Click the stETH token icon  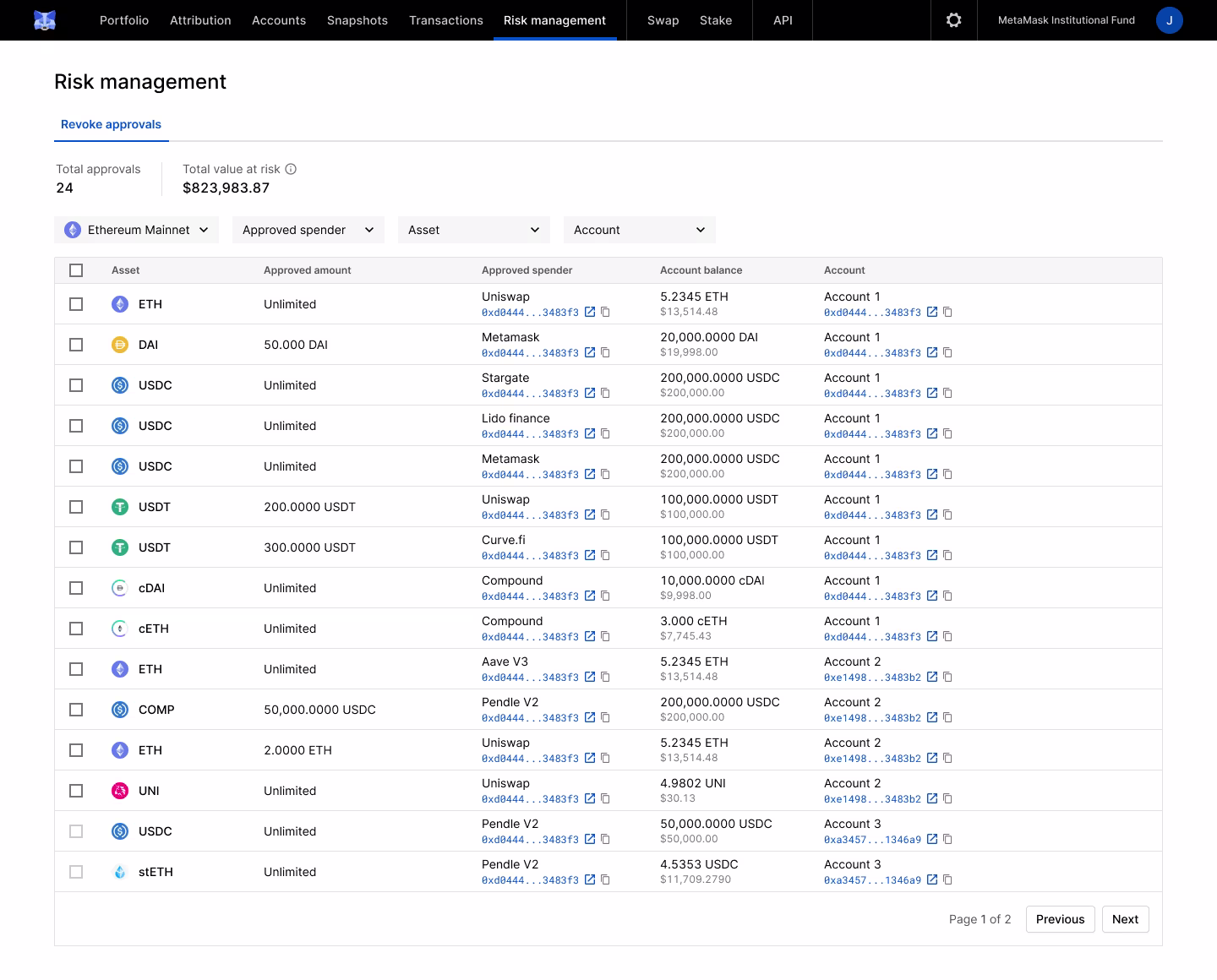(x=120, y=872)
